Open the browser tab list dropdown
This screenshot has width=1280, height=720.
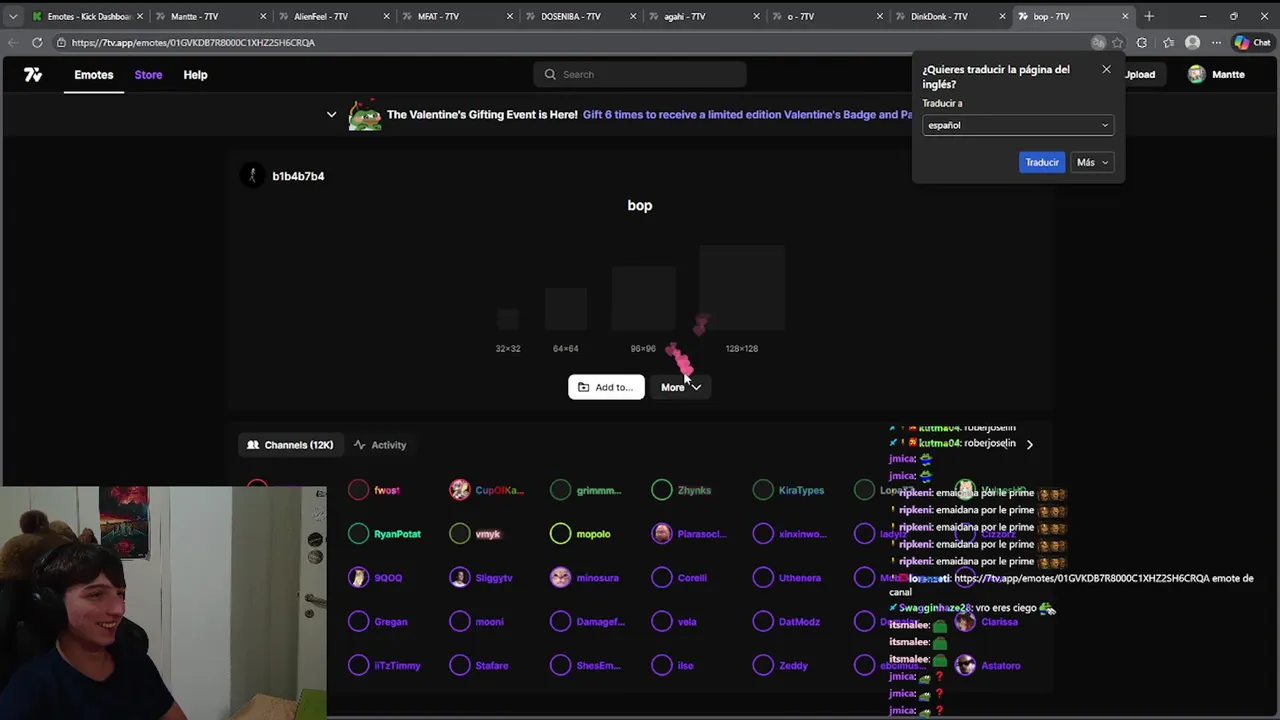click(13, 16)
